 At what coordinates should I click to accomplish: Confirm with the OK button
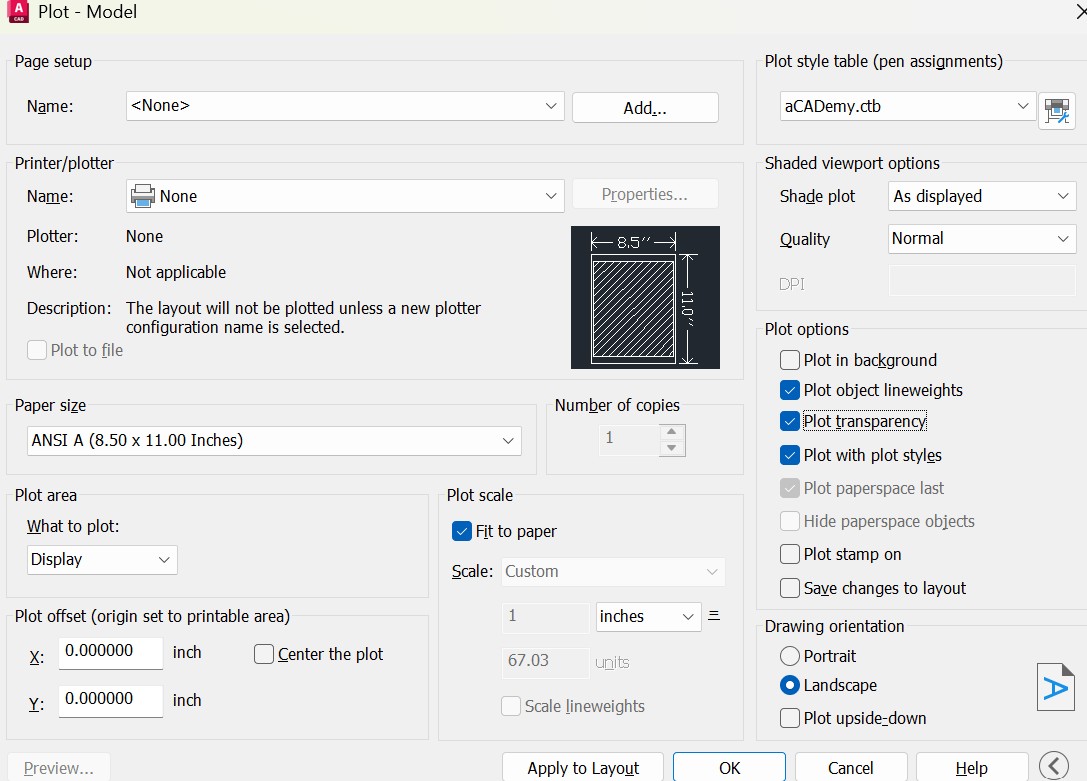coord(729,768)
